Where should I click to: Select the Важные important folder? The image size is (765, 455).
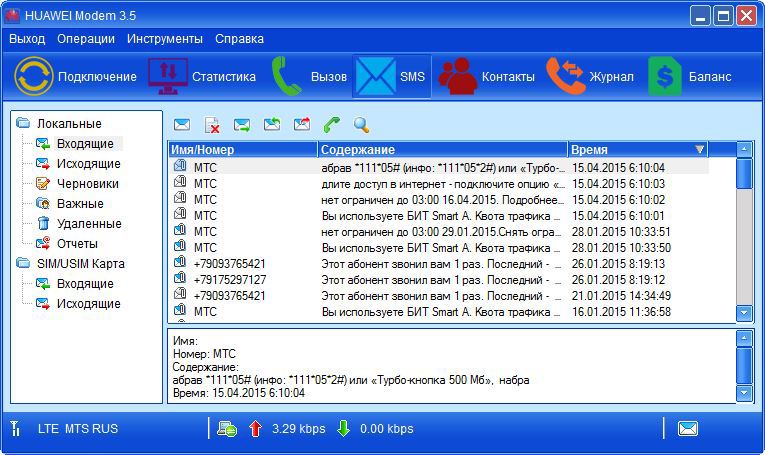pyautogui.click(x=80, y=203)
